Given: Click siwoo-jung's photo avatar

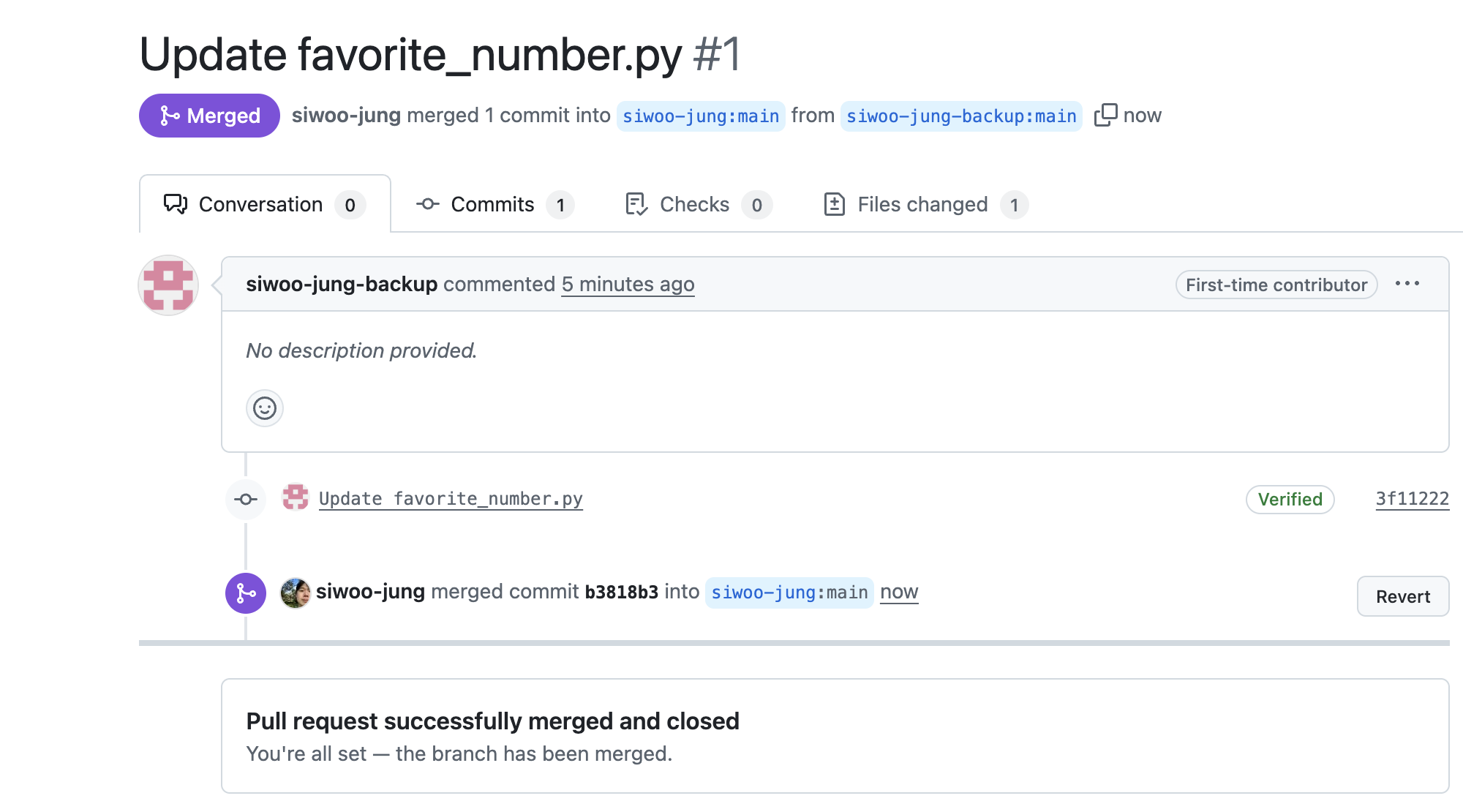Looking at the screenshot, I should coord(296,593).
